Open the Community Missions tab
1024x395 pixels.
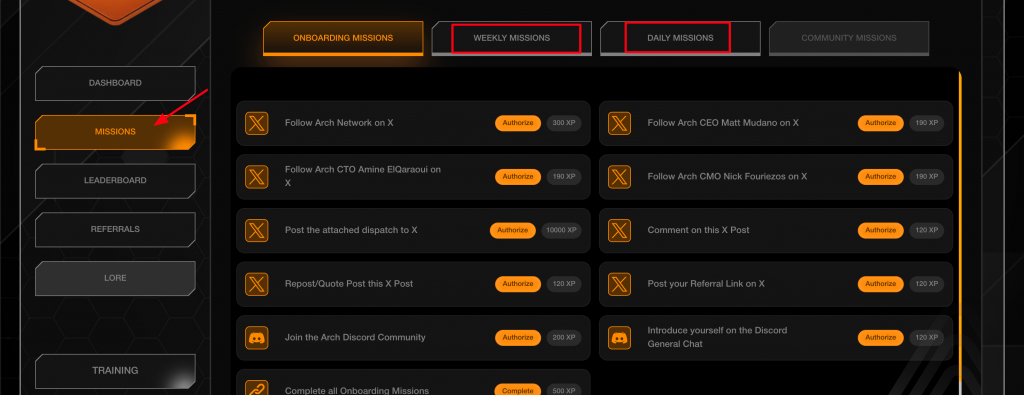pyautogui.click(x=848, y=38)
